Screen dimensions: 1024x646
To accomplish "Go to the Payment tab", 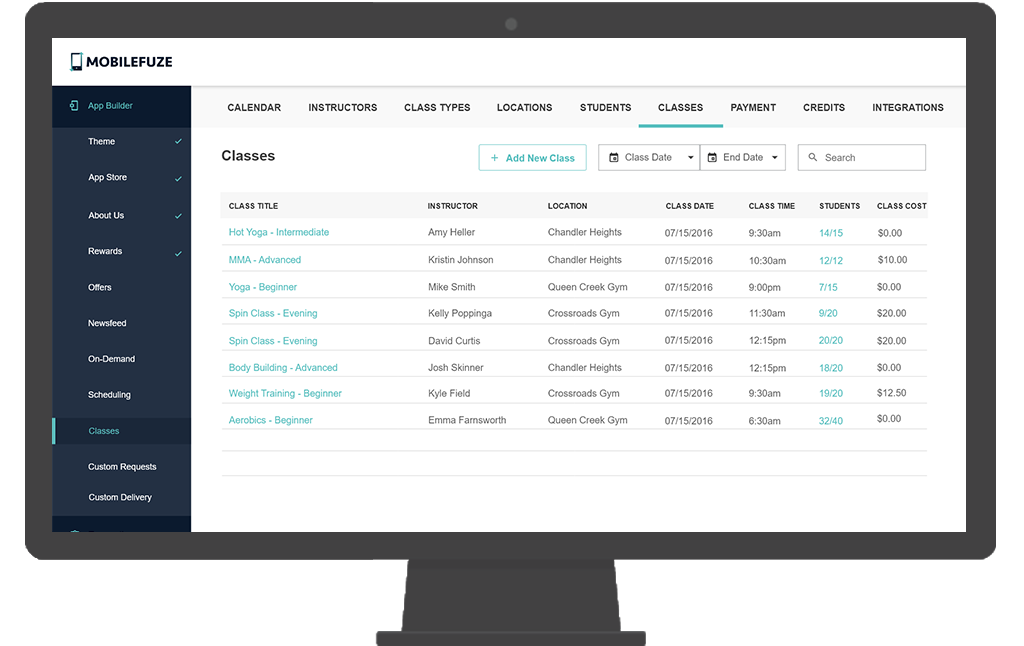I will [753, 108].
